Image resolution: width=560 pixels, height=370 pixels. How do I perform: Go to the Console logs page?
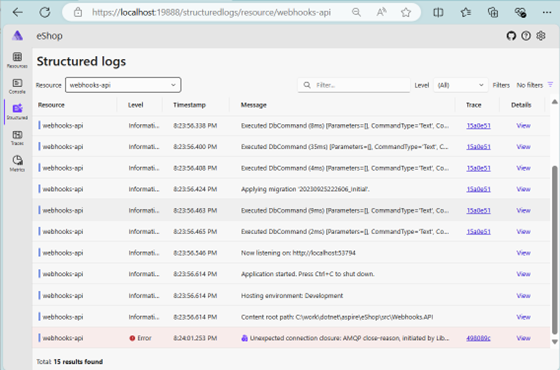tap(17, 86)
